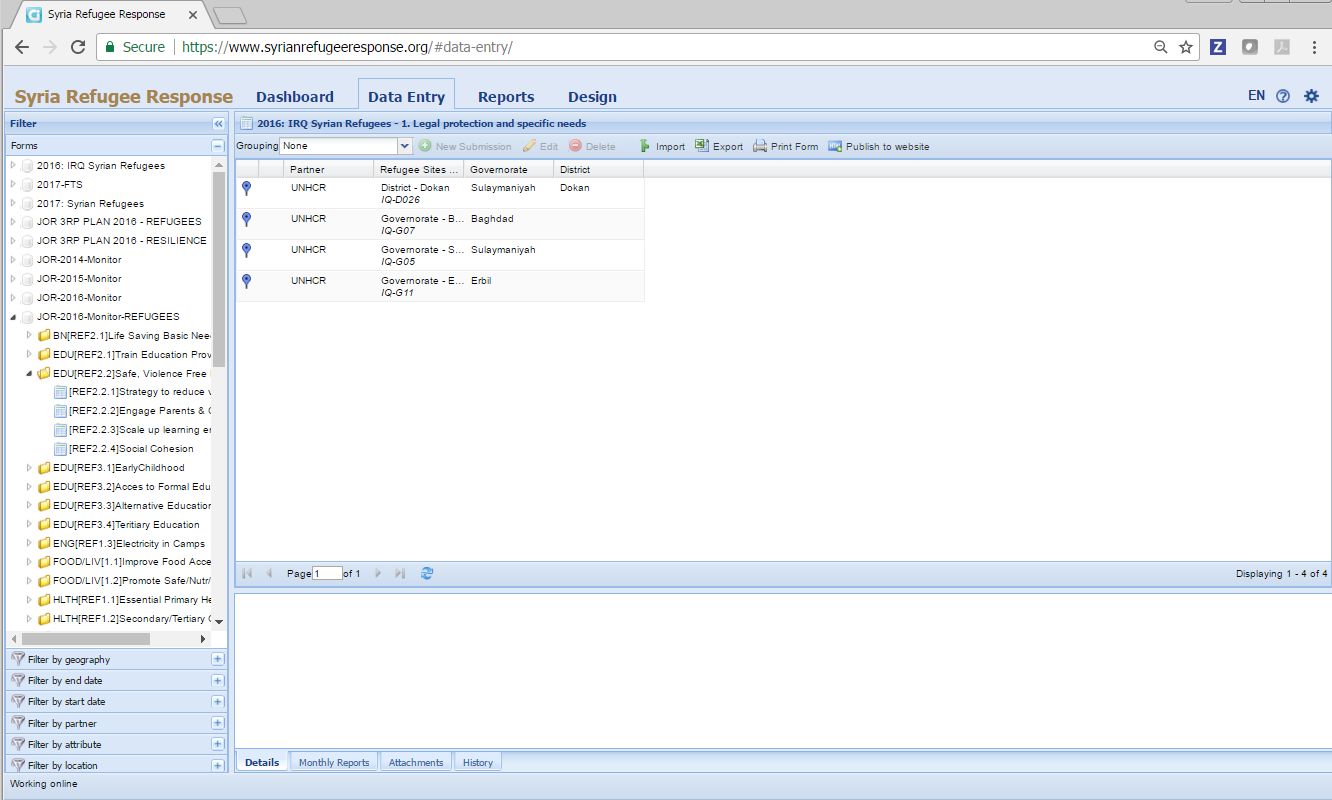Export the current form data
This screenshot has height=800, width=1332.
point(719,146)
